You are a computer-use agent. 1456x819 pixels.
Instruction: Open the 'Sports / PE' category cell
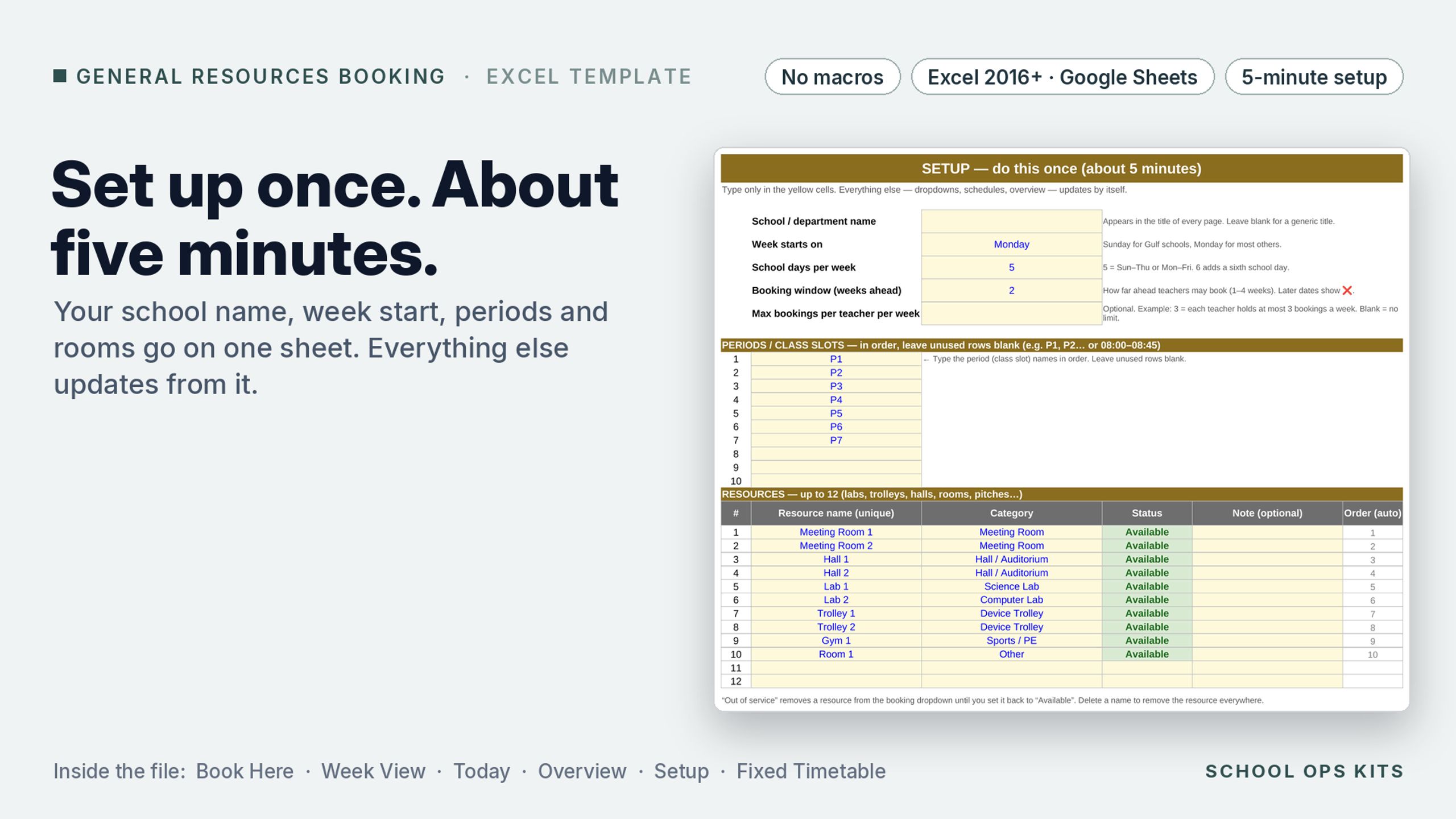[1011, 640]
